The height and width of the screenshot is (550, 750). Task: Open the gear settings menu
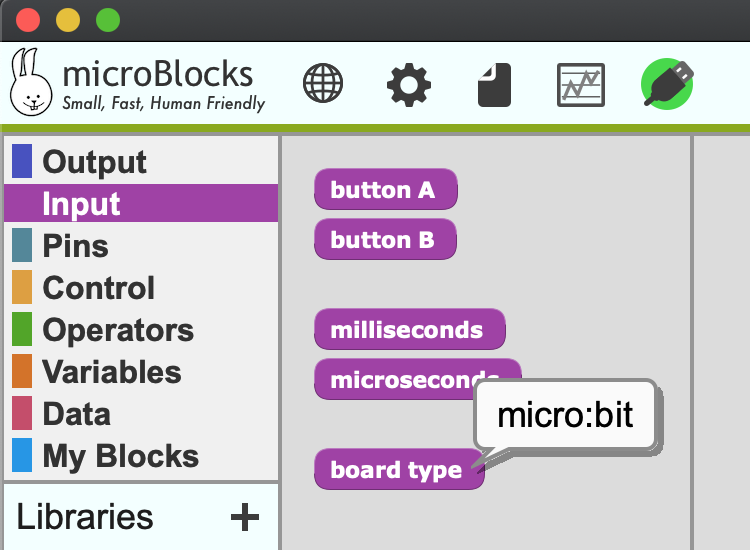(x=408, y=84)
